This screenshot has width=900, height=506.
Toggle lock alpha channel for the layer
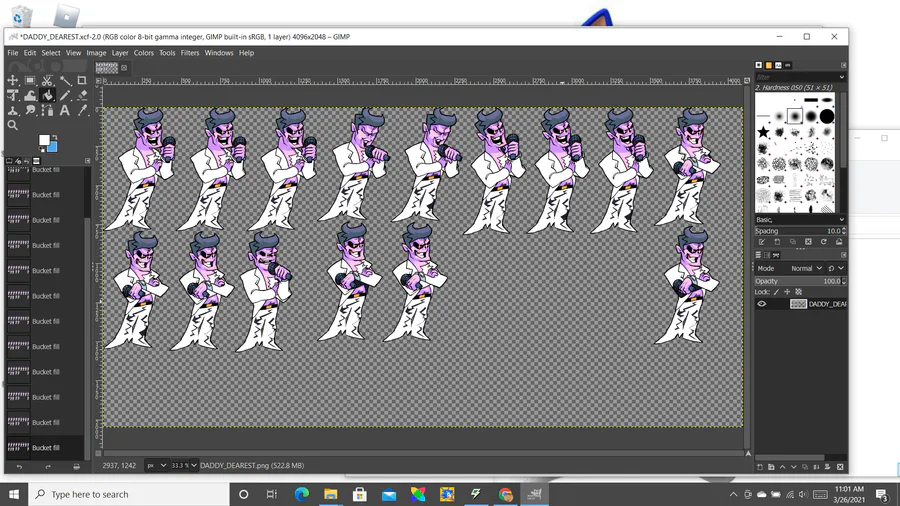pyautogui.click(x=798, y=292)
